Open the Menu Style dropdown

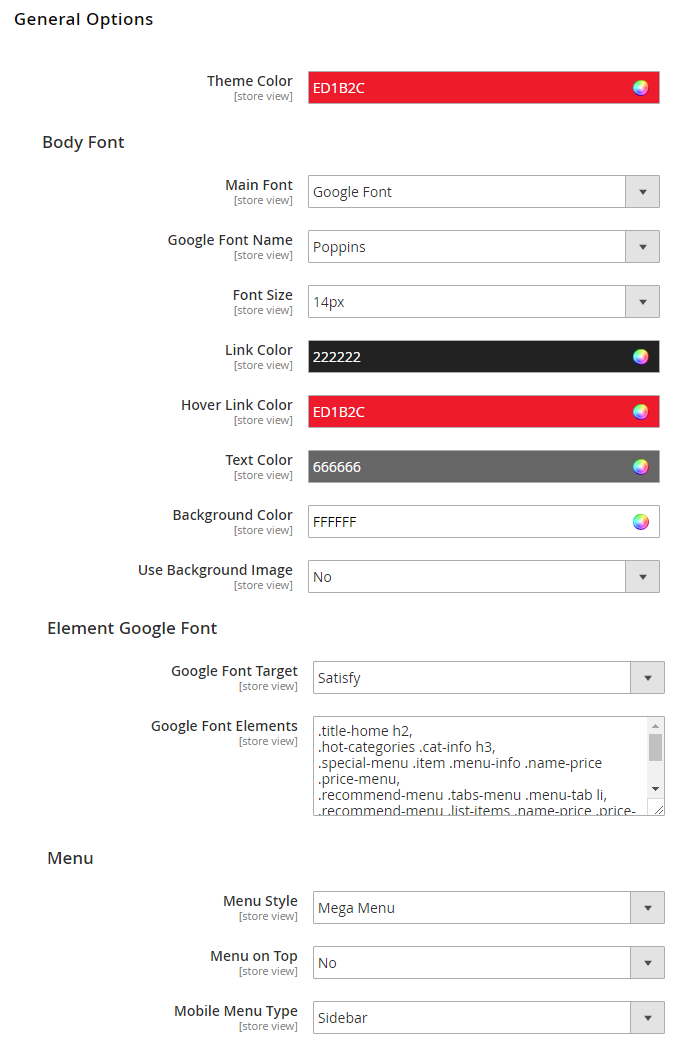[647, 908]
